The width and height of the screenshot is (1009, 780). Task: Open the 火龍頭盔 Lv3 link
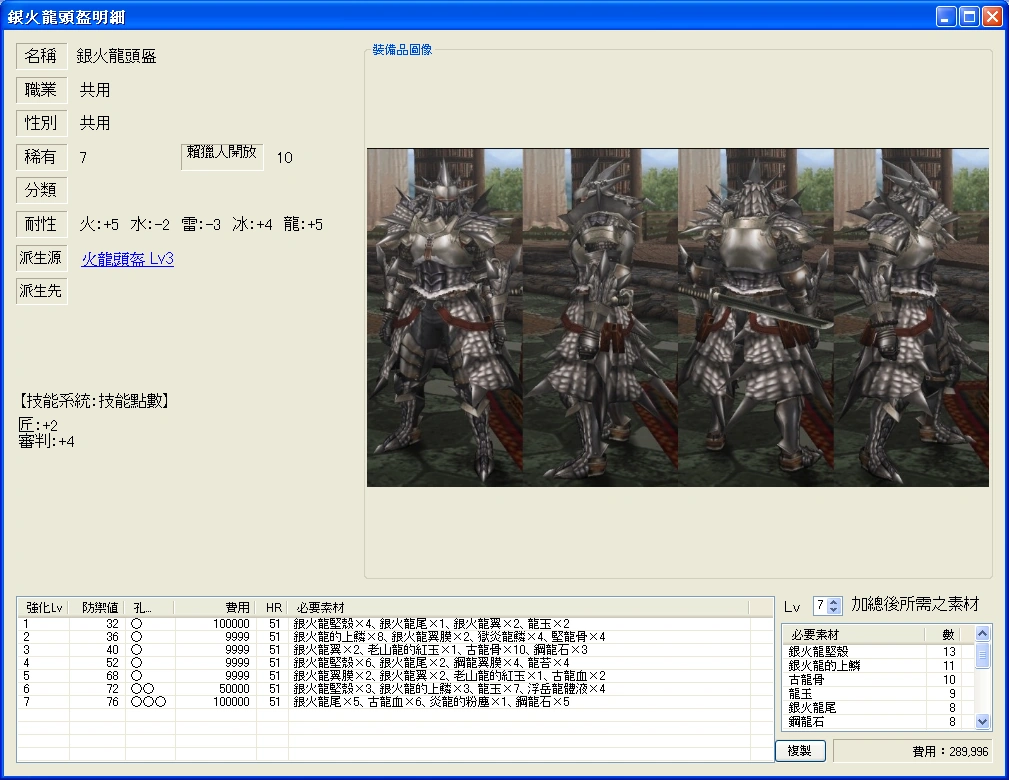(x=127, y=259)
